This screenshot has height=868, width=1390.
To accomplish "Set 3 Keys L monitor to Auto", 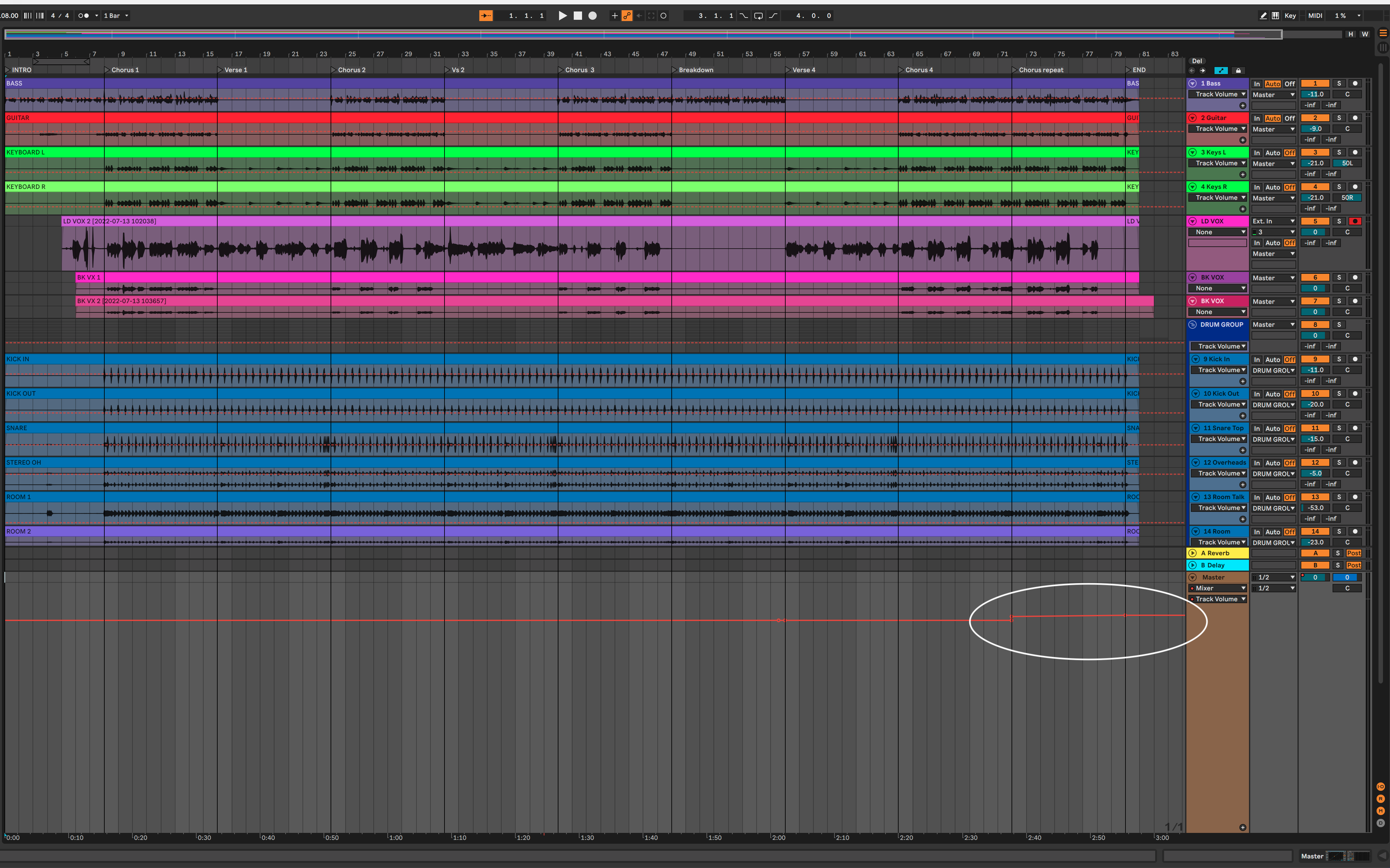I will (x=1272, y=153).
